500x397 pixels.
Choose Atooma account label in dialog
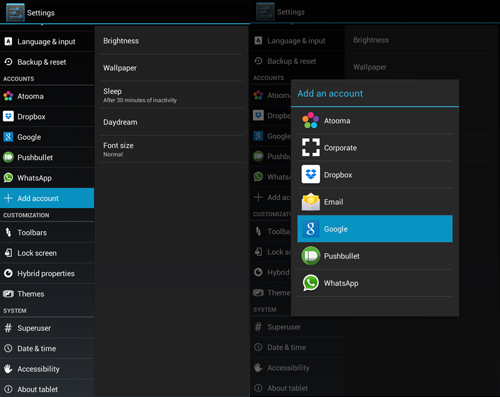pos(337,121)
